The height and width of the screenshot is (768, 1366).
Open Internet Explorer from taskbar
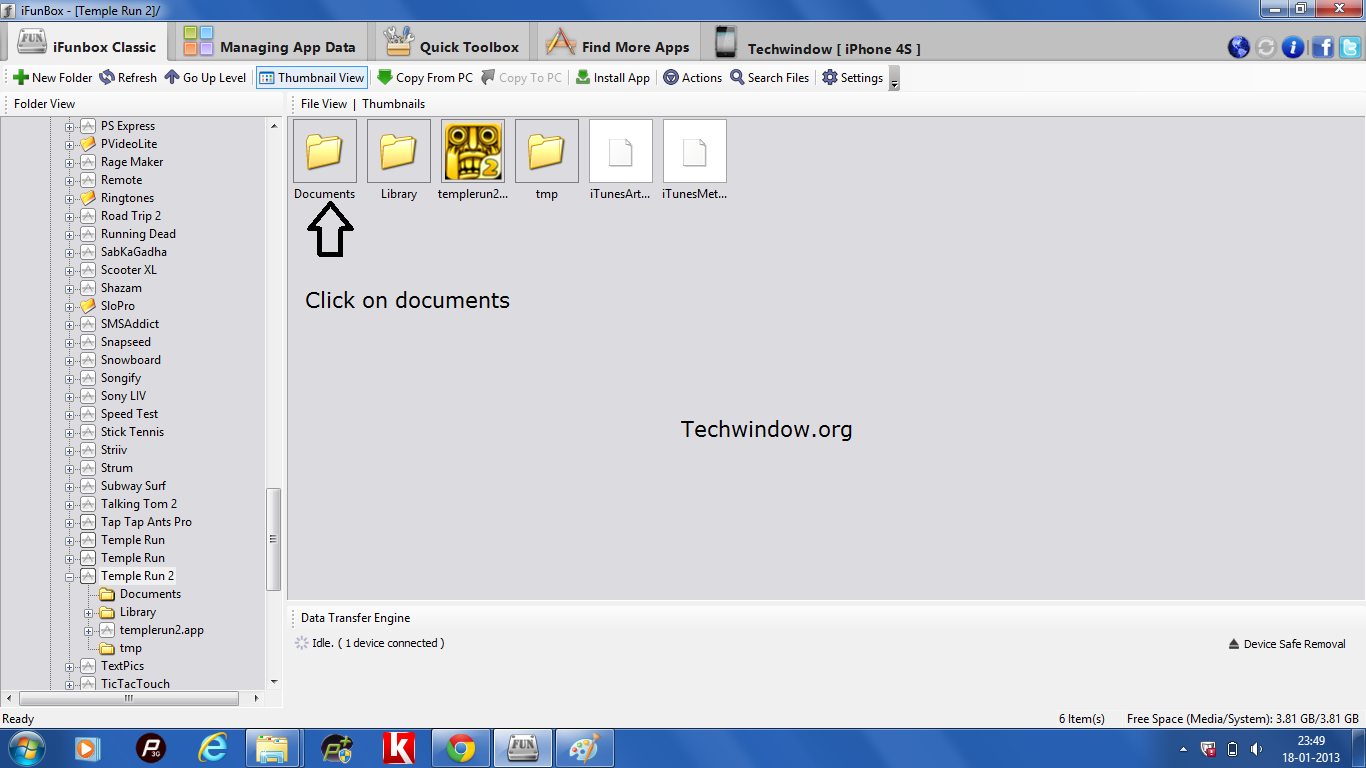pyautogui.click(x=212, y=748)
